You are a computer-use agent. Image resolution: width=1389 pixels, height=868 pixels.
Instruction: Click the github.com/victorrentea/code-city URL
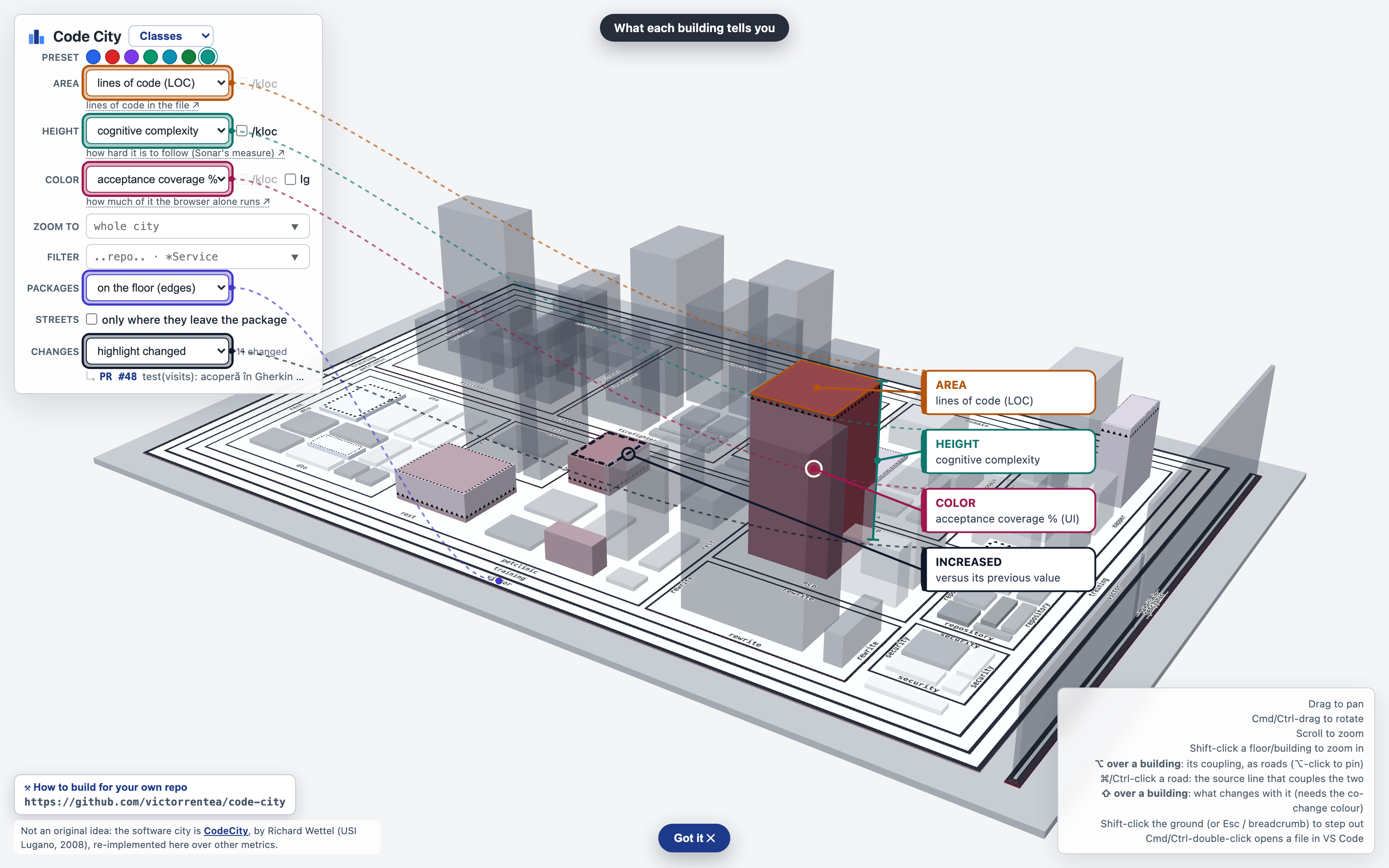[155, 802]
